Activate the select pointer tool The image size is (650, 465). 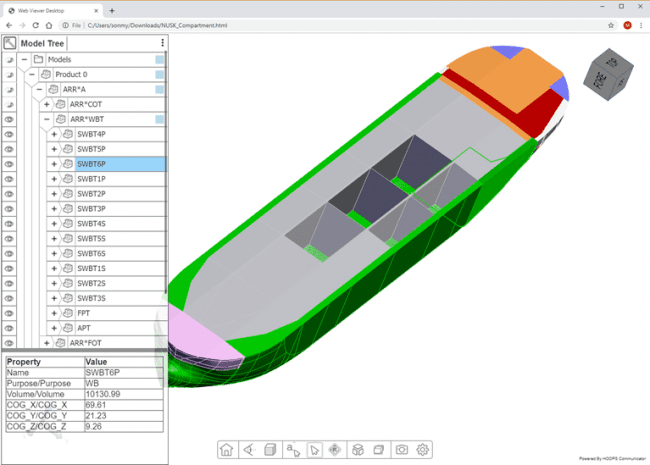pyautogui.click(x=314, y=450)
